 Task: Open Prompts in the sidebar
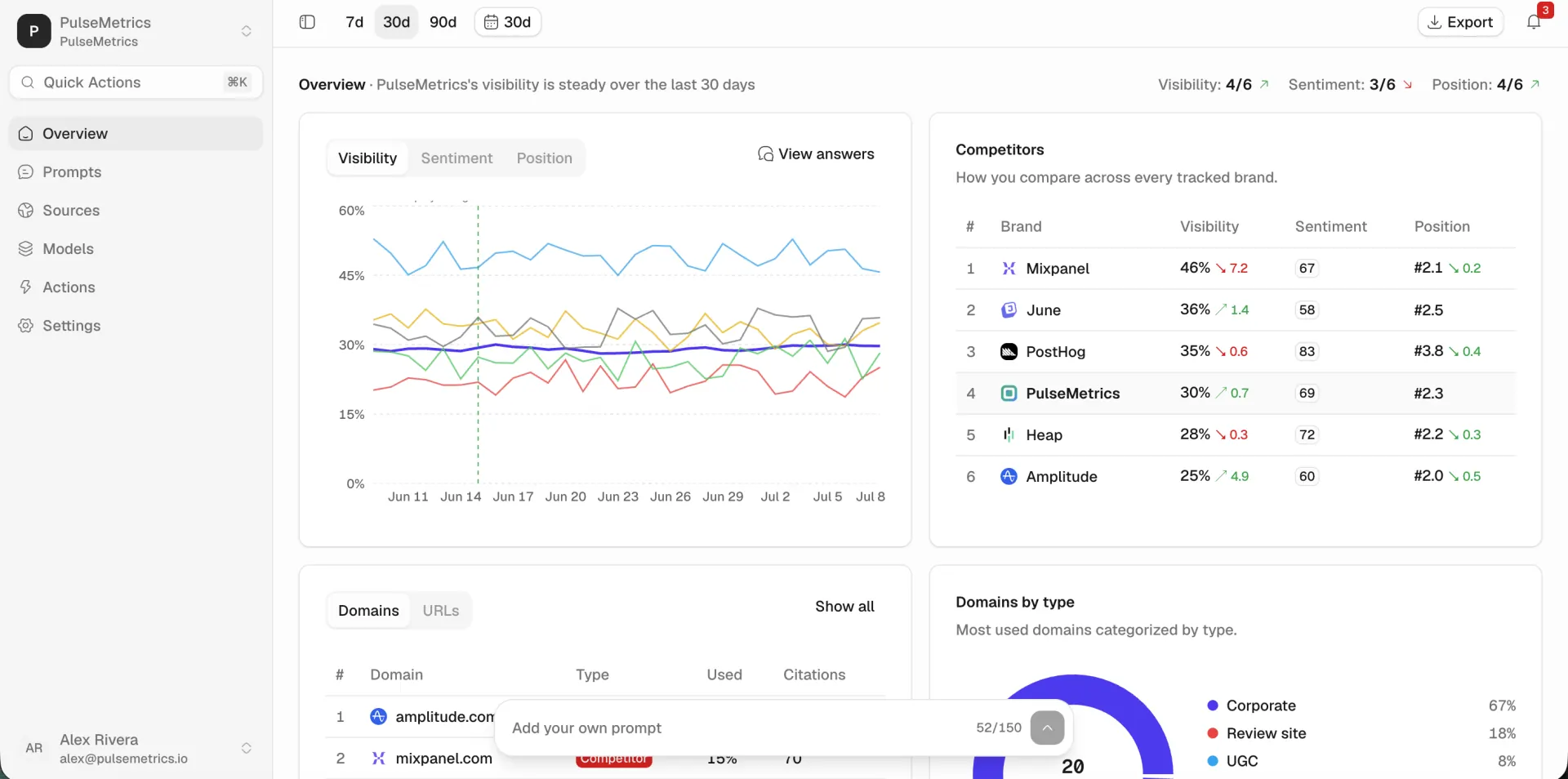point(136,172)
